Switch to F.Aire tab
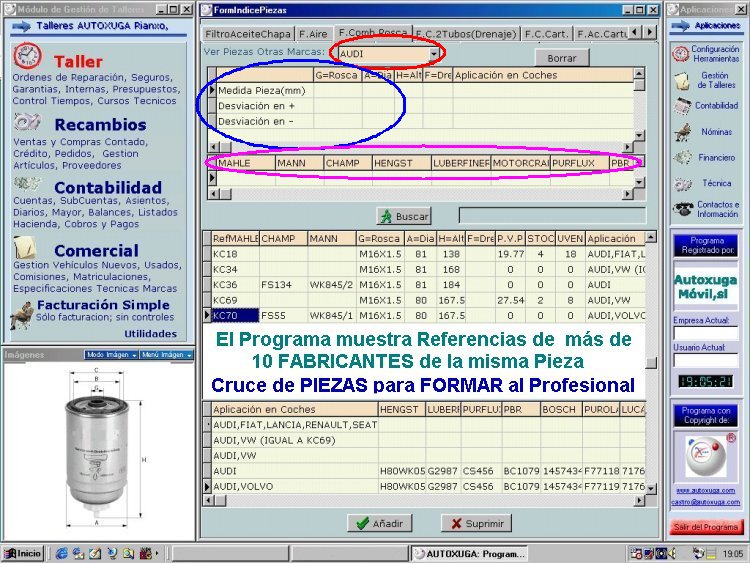Viewport: 750px width, 563px height. coord(313,34)
